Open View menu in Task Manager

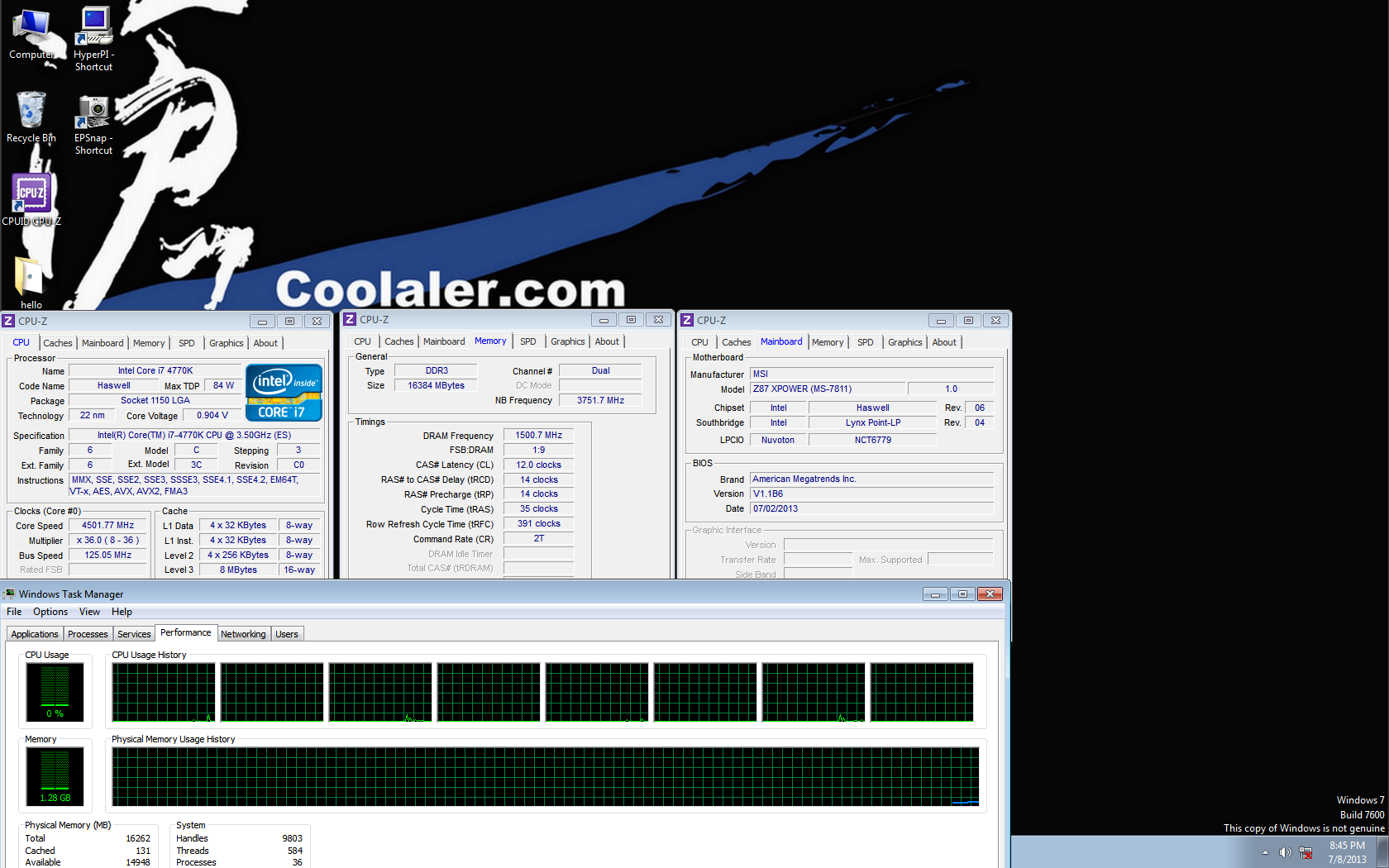pyautogui.click(x=89, y=612)
